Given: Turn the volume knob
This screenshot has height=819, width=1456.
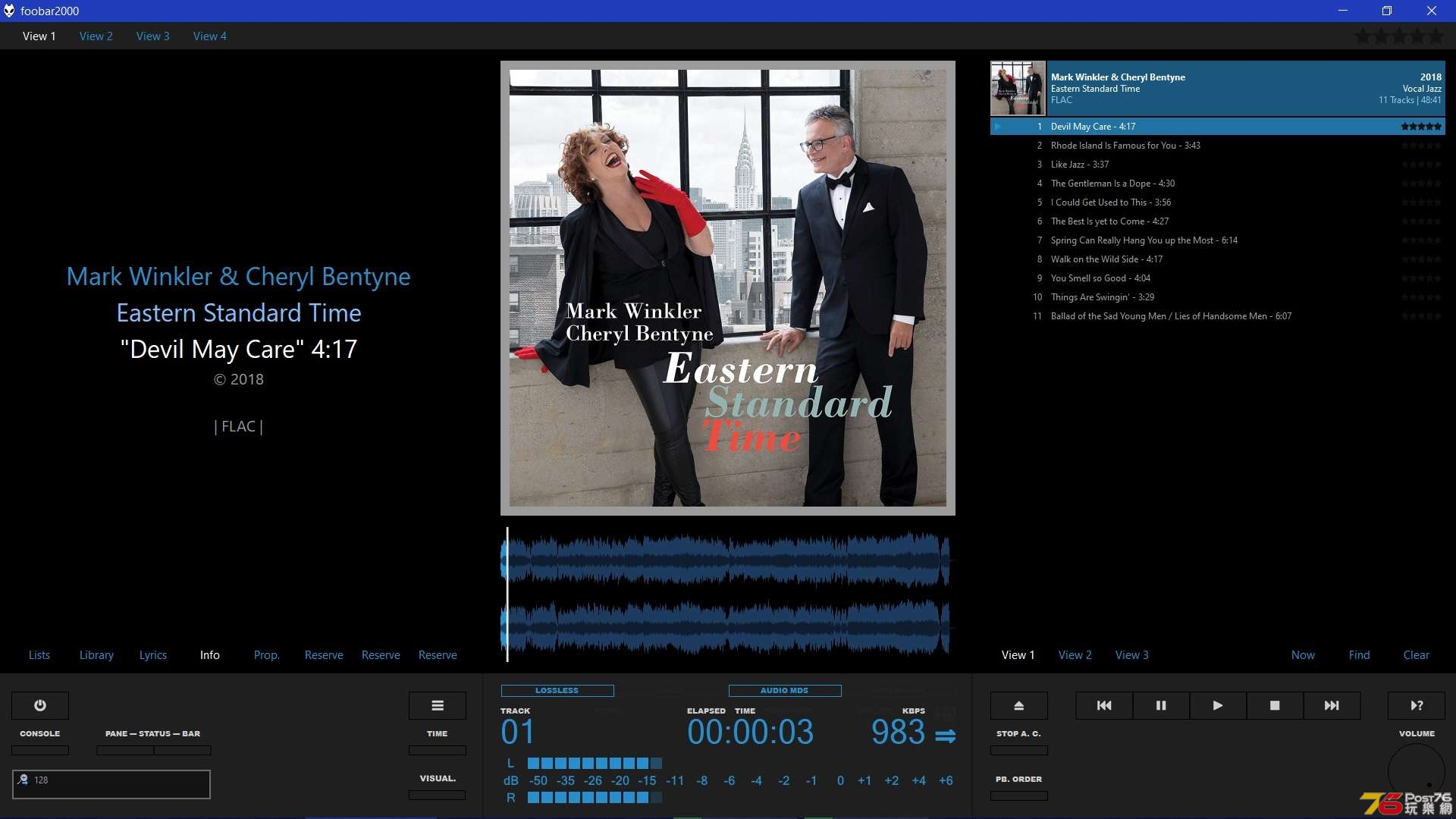Looking at the screenshot, I should 1417,772.
